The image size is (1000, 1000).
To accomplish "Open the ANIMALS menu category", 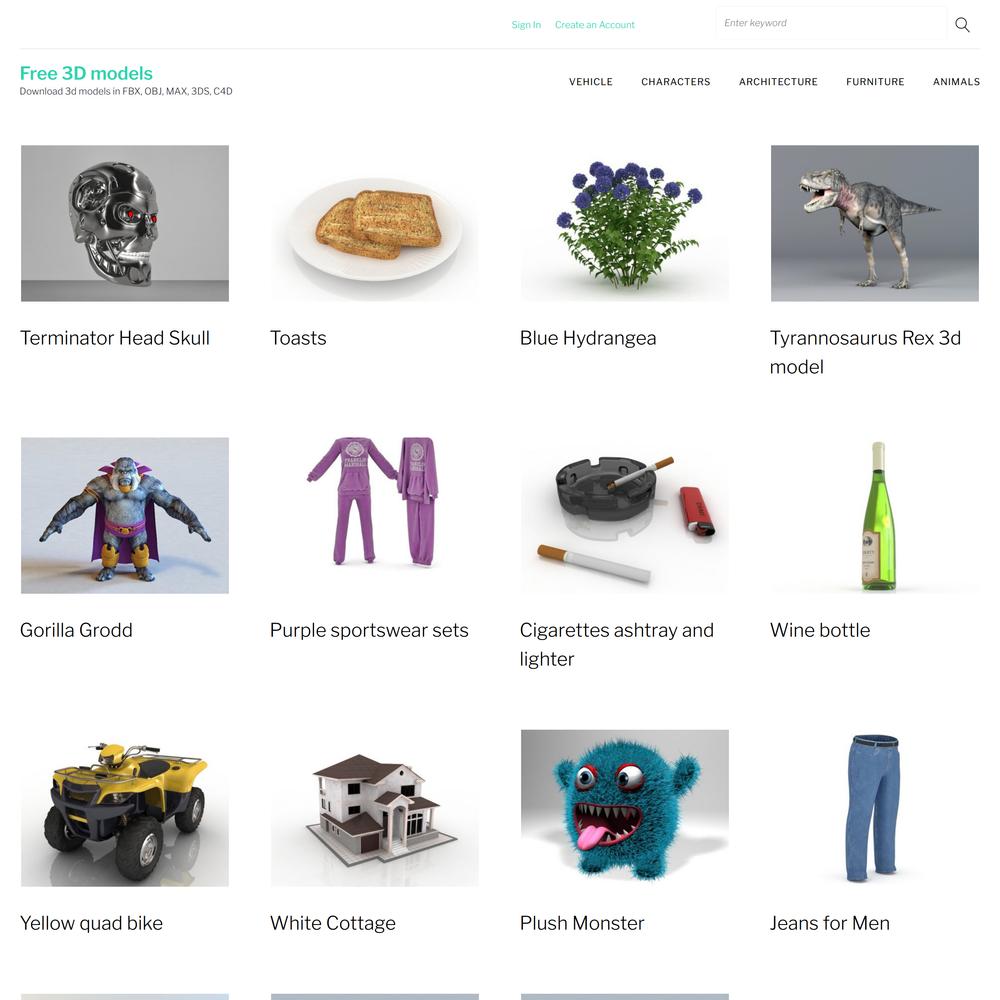I will click(956, 82).
